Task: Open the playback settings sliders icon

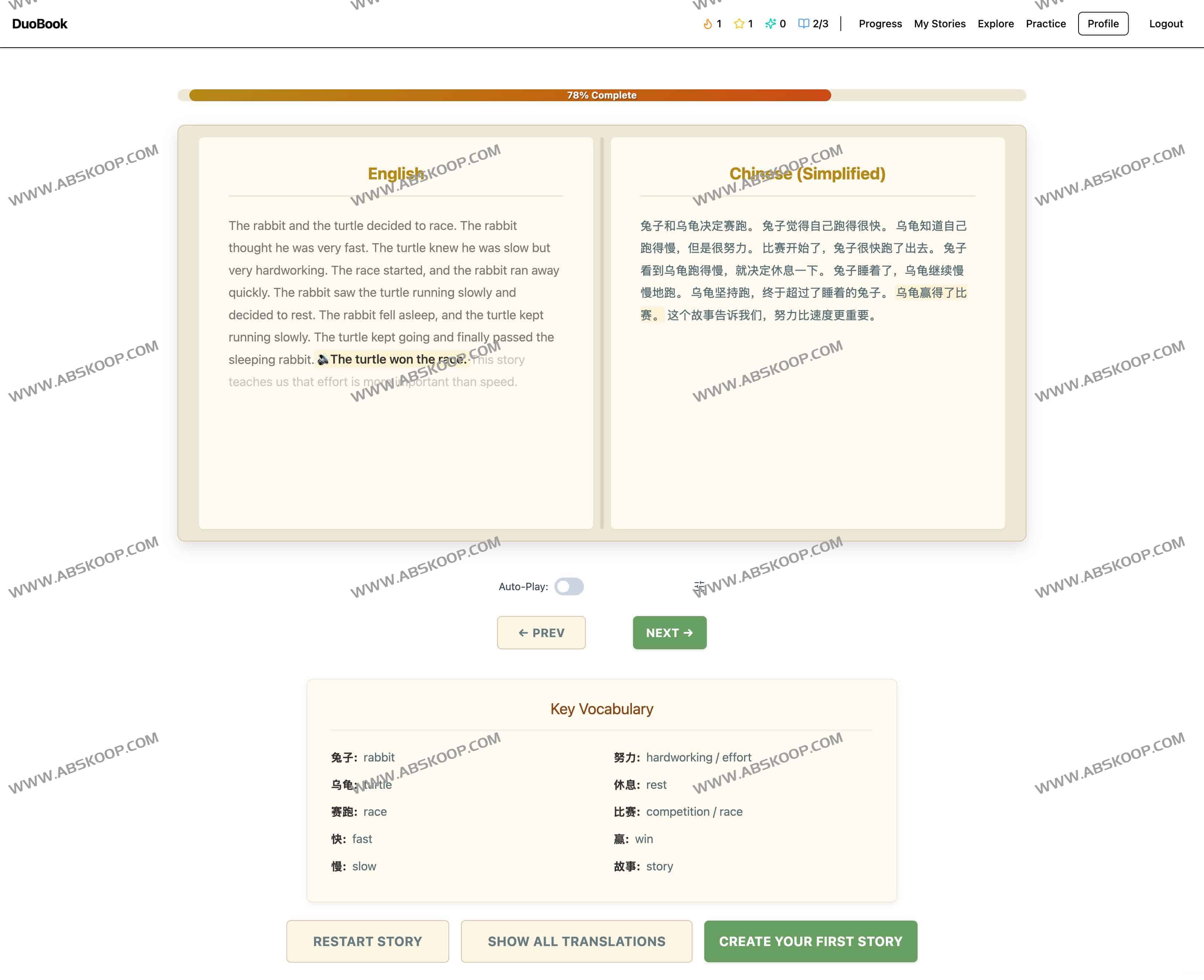Action: pyautogui.click(x=700, y=586)
